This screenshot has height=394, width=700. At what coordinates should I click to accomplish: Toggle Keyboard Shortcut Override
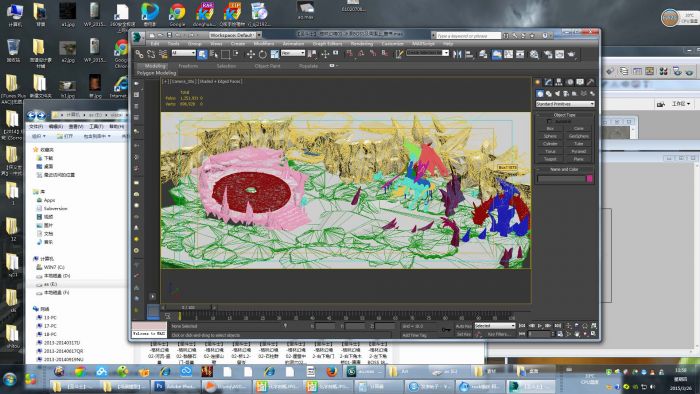click(336, 54)
